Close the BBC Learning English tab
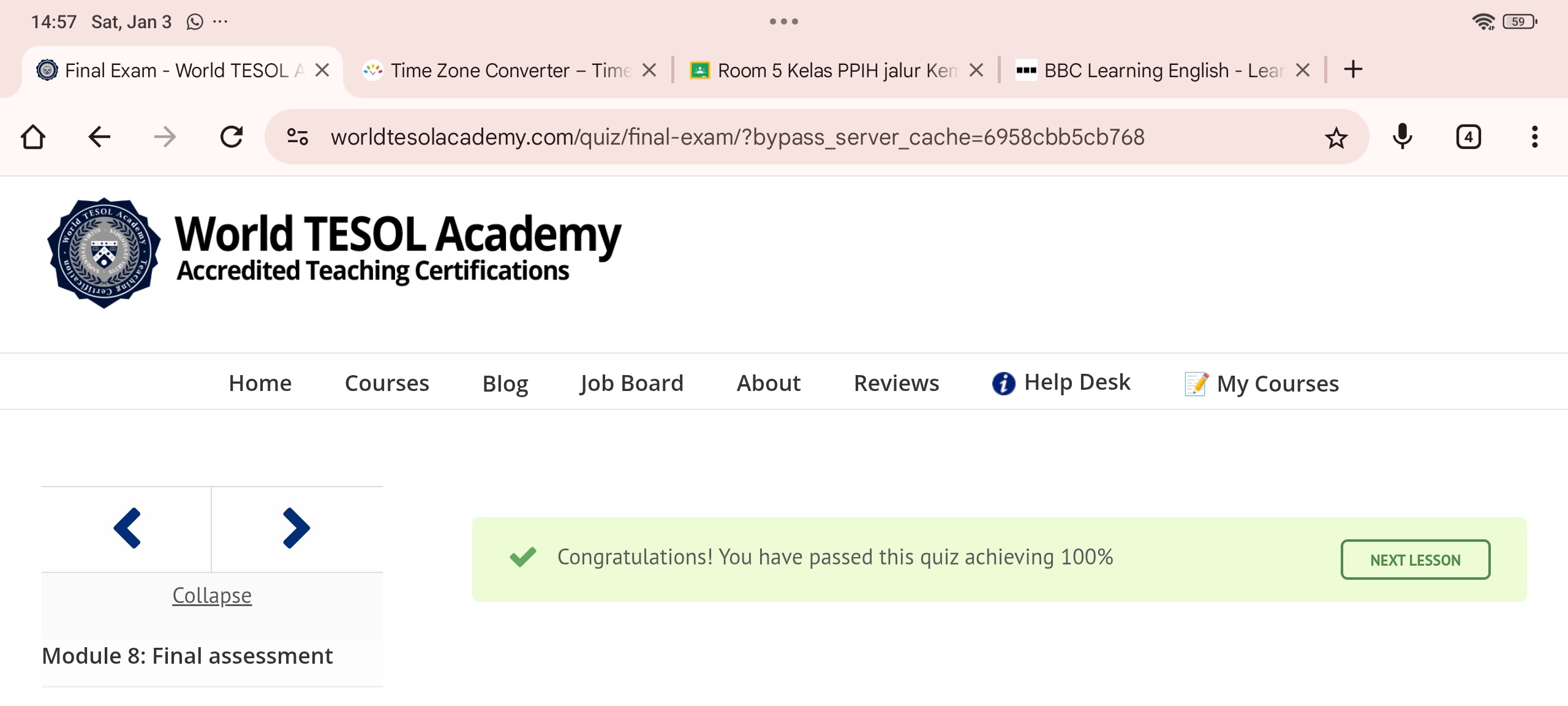 [1303, 70]
